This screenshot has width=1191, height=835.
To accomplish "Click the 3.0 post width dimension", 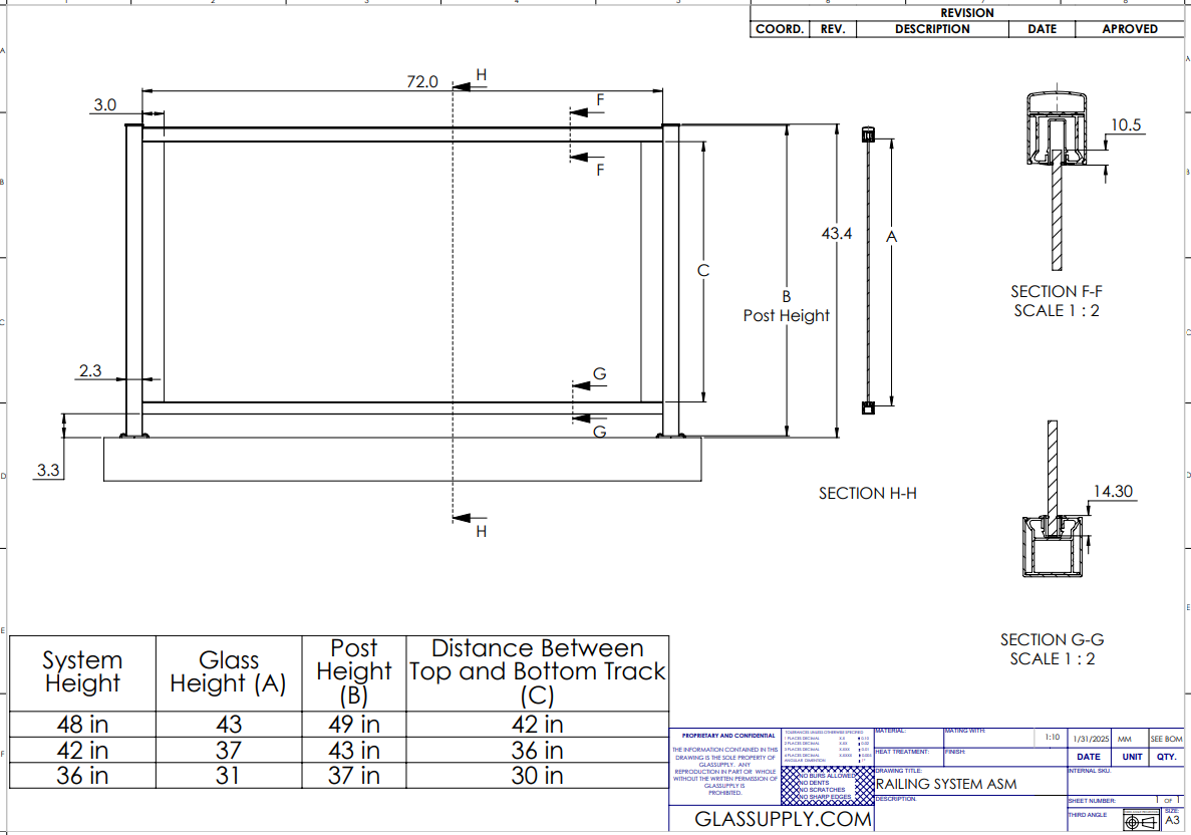I will 105,105.
